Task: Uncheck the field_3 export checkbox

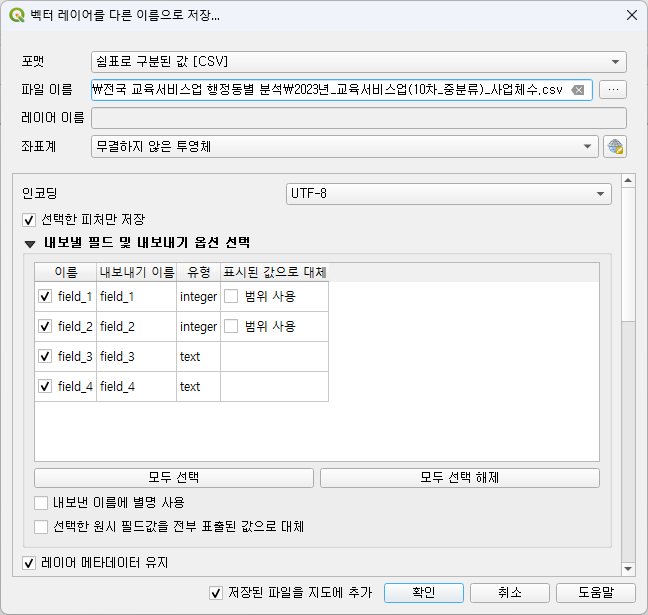Action: point(45,356)
